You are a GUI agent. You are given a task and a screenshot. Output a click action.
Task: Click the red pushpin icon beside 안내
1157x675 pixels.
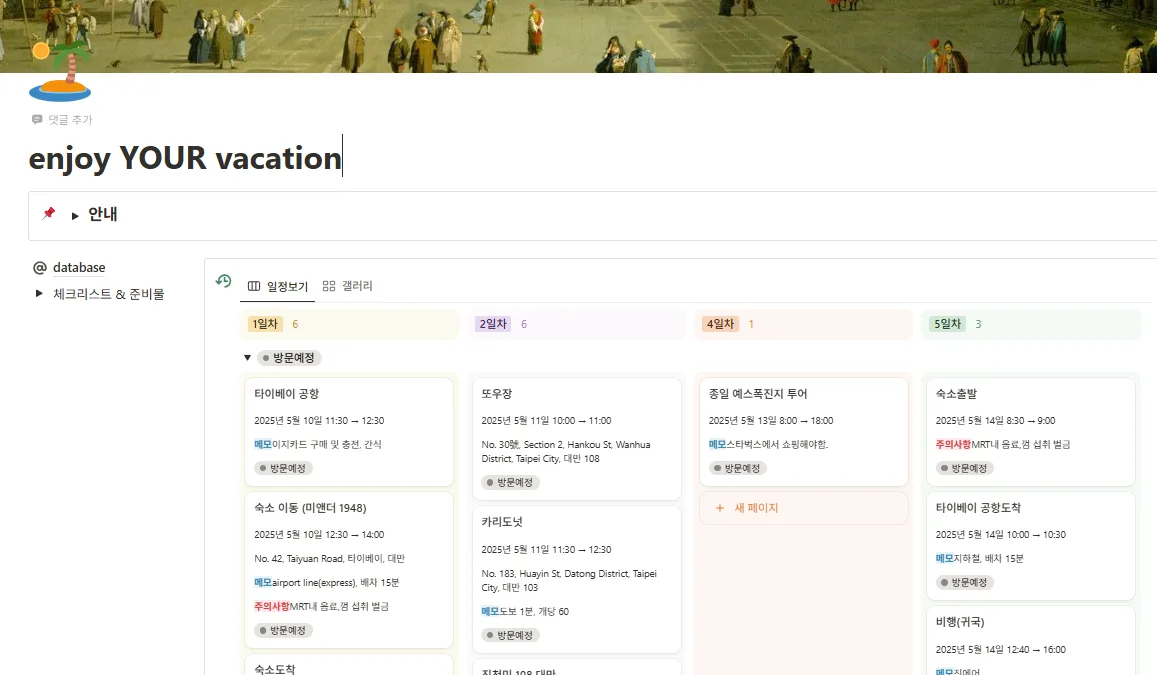(48, 214)
